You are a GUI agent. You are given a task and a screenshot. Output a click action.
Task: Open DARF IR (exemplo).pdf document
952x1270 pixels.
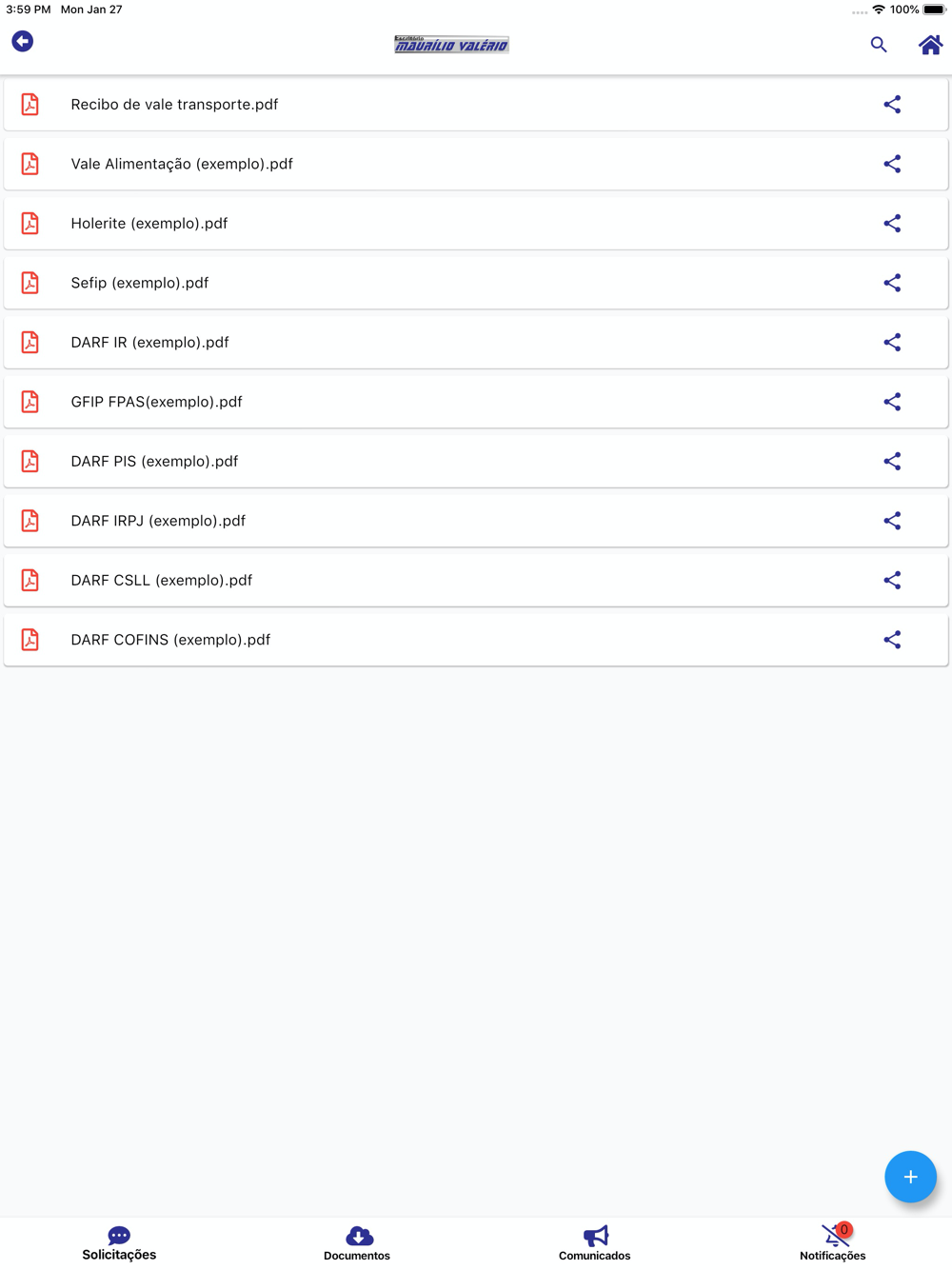click(x=149, y=343)
